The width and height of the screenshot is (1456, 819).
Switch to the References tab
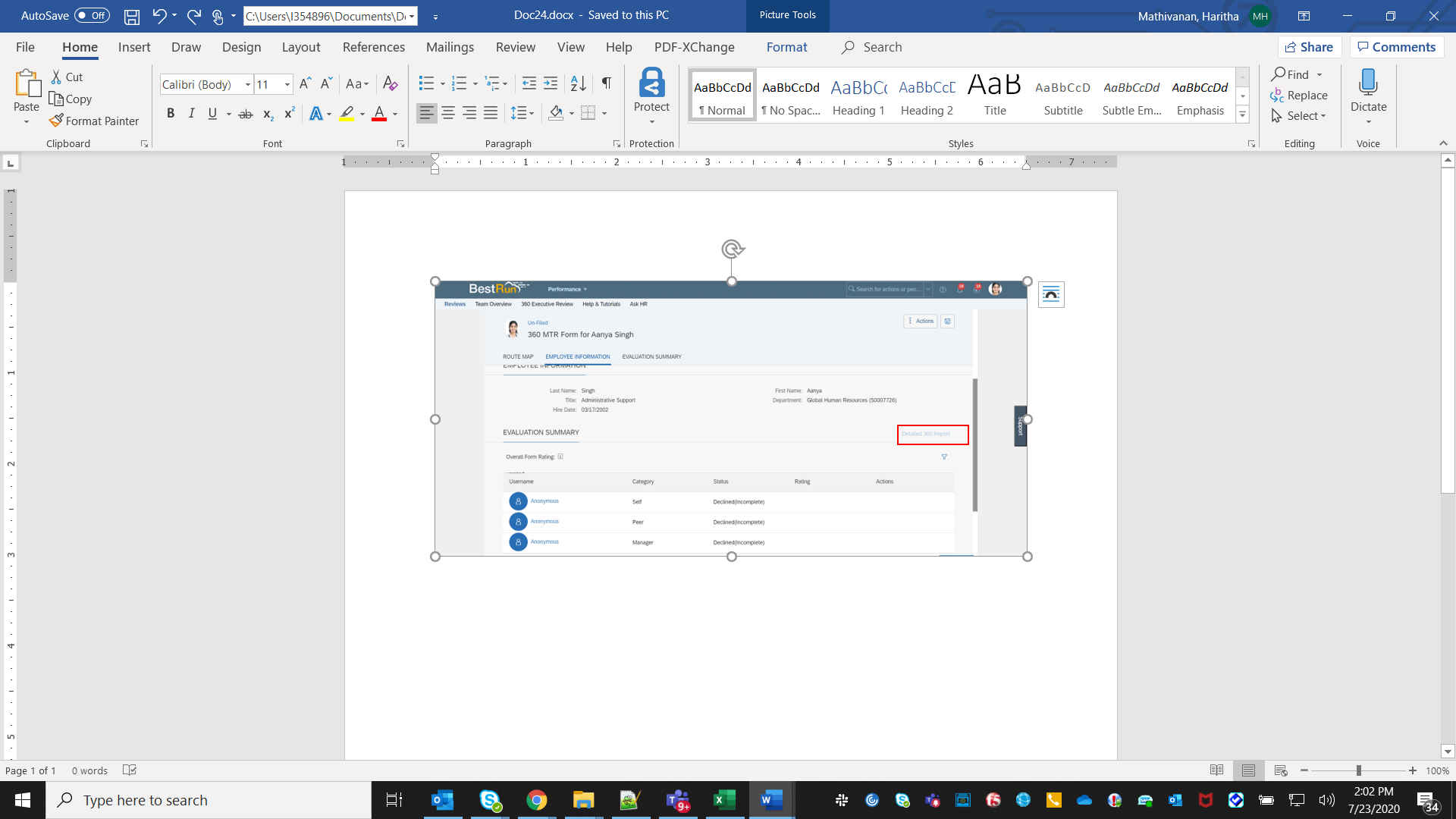[374, 47]
